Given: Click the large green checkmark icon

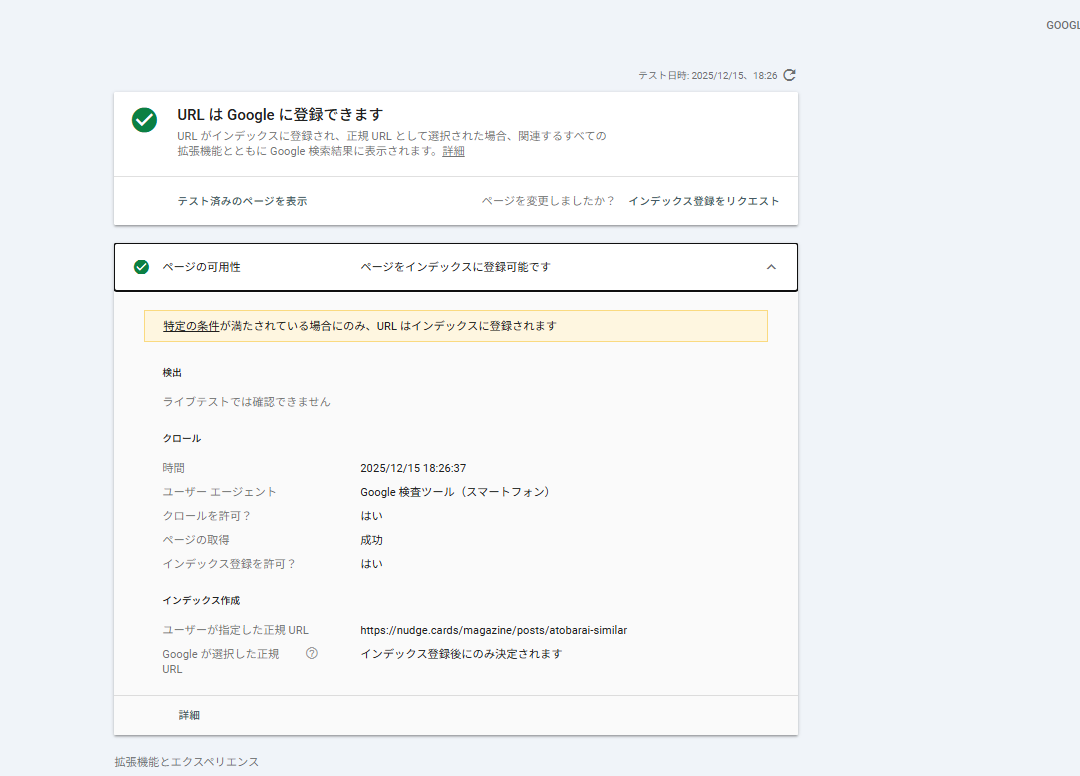Looking at the screenshot, I should 145,120.
